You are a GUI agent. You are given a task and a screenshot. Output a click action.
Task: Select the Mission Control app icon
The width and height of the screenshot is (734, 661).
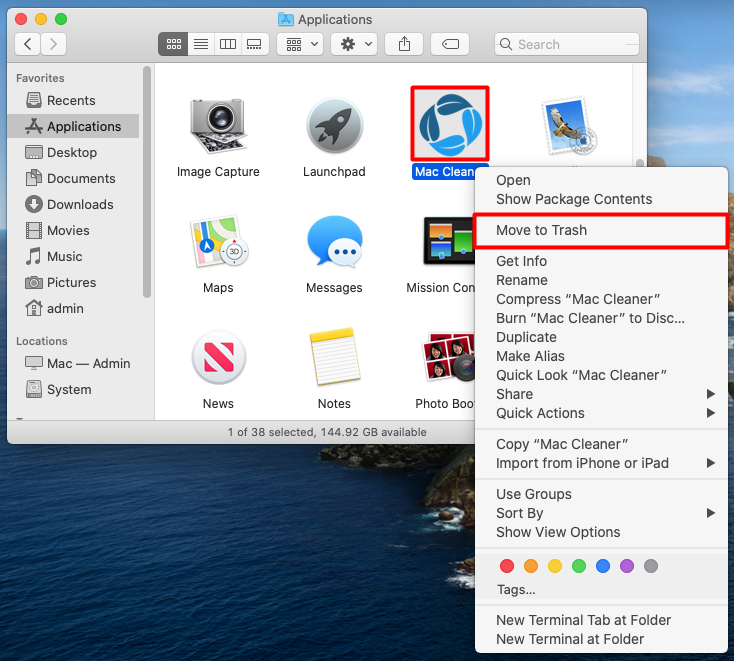448,241
